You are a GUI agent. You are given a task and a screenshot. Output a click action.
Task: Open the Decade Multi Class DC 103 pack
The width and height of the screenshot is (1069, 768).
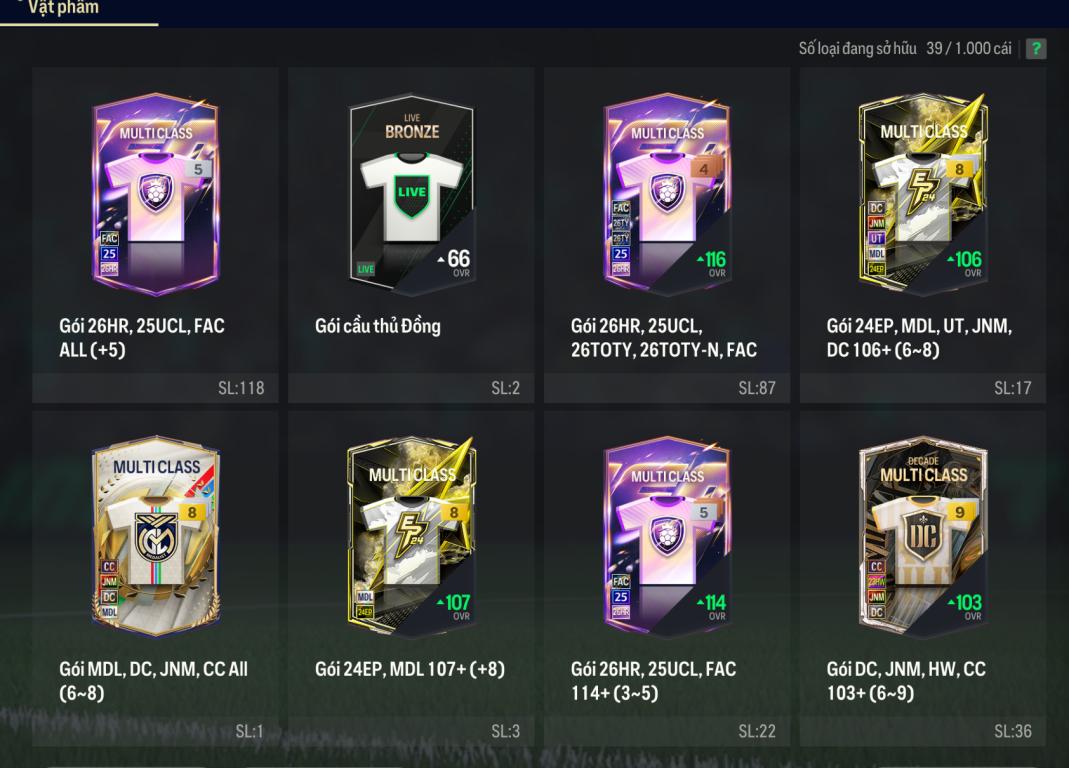pyautogui.click(x=922, y=537)
